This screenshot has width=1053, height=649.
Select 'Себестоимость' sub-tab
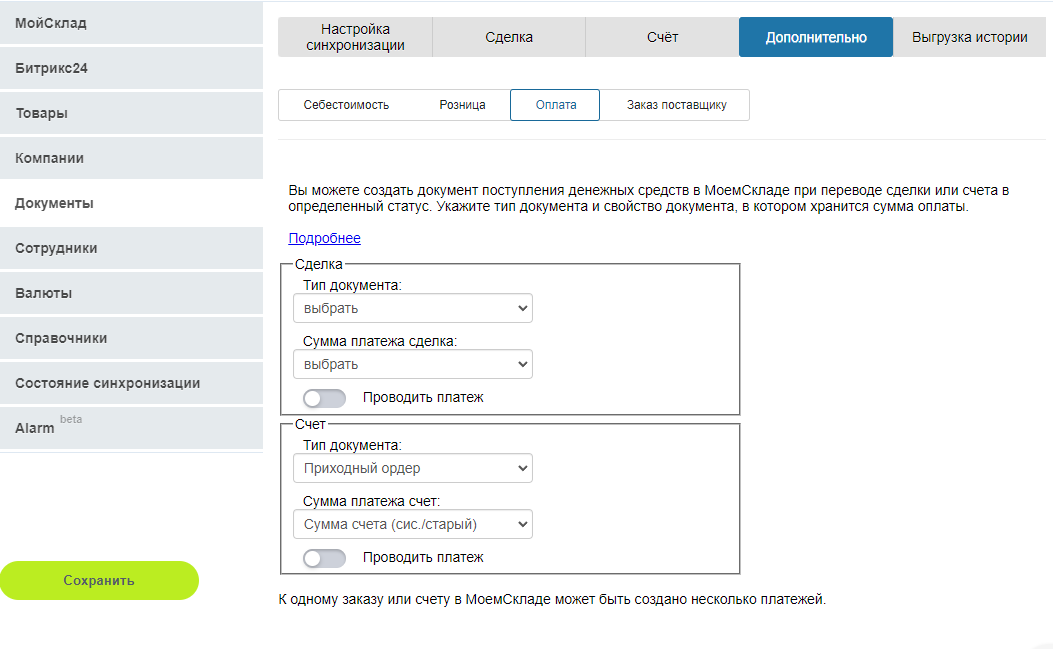pos(346,105)
